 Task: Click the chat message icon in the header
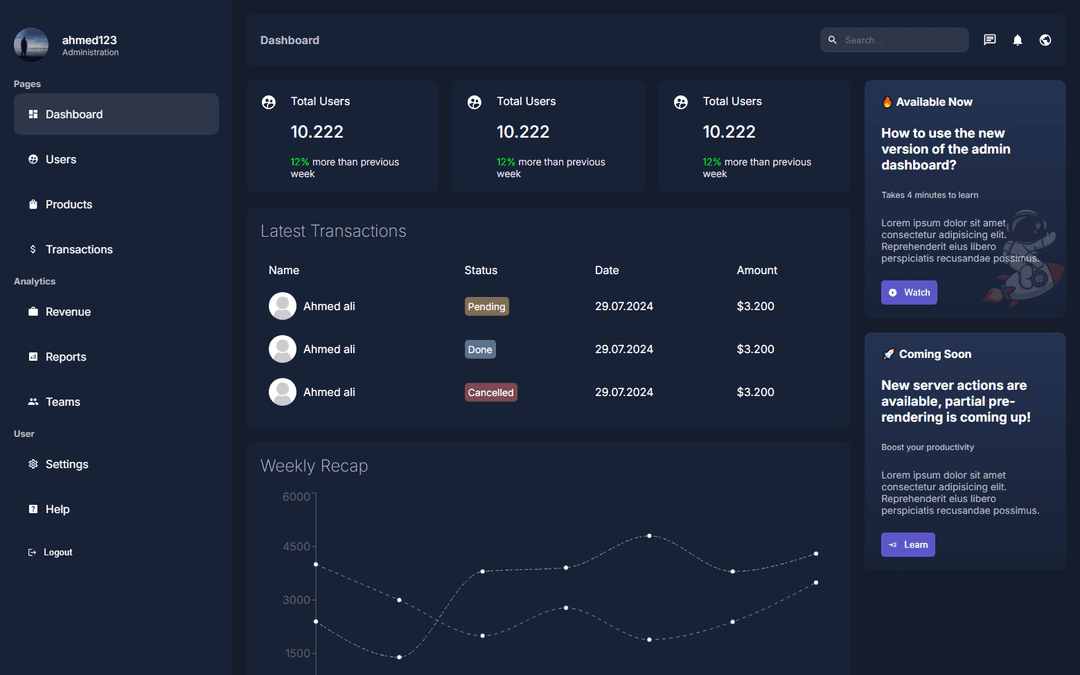989,39
